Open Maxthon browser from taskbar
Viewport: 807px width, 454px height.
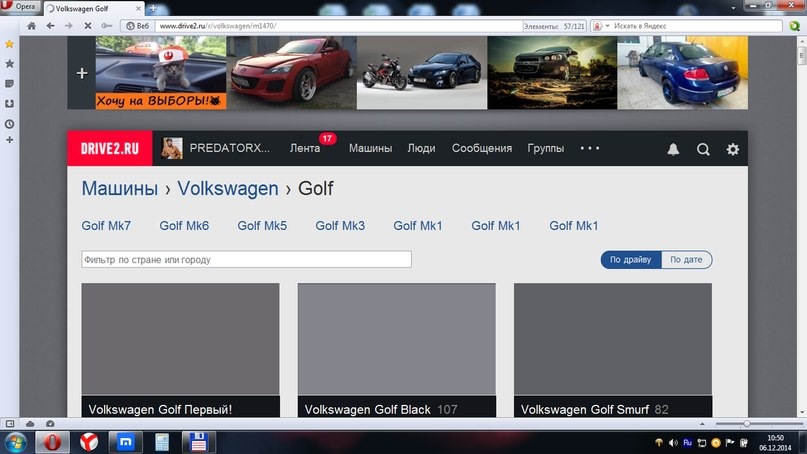pos(126,442)
